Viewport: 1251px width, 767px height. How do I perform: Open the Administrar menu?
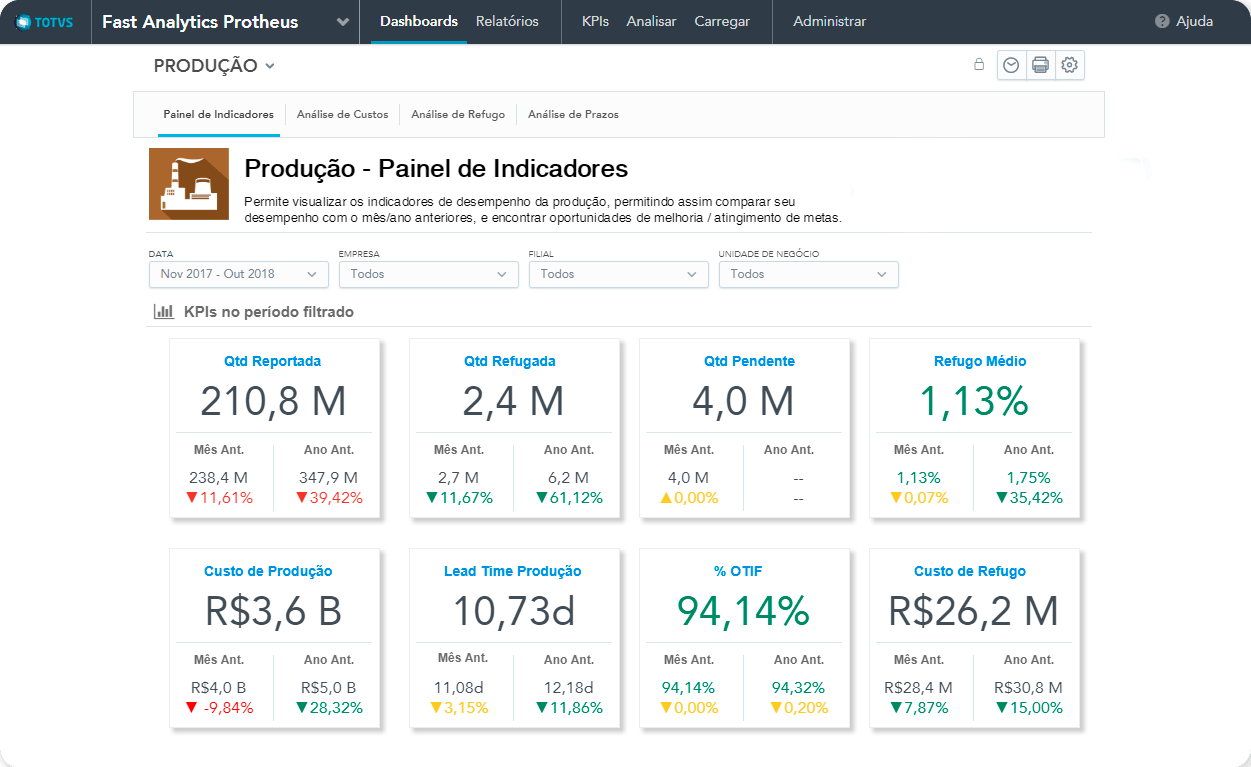coord(829,21)
